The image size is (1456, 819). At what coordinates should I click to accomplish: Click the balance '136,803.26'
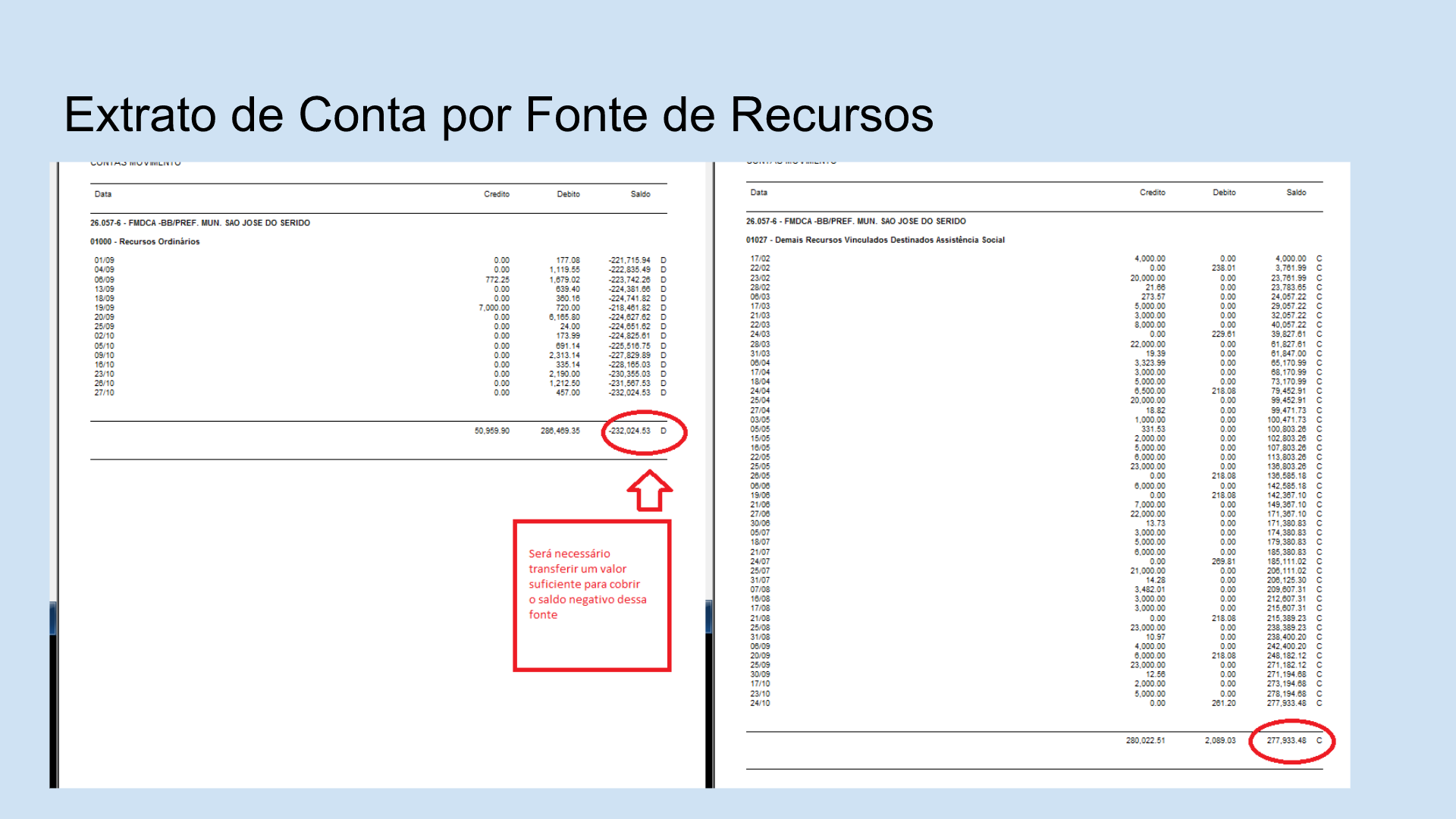pyautogui.click(x=1287, y=467)
